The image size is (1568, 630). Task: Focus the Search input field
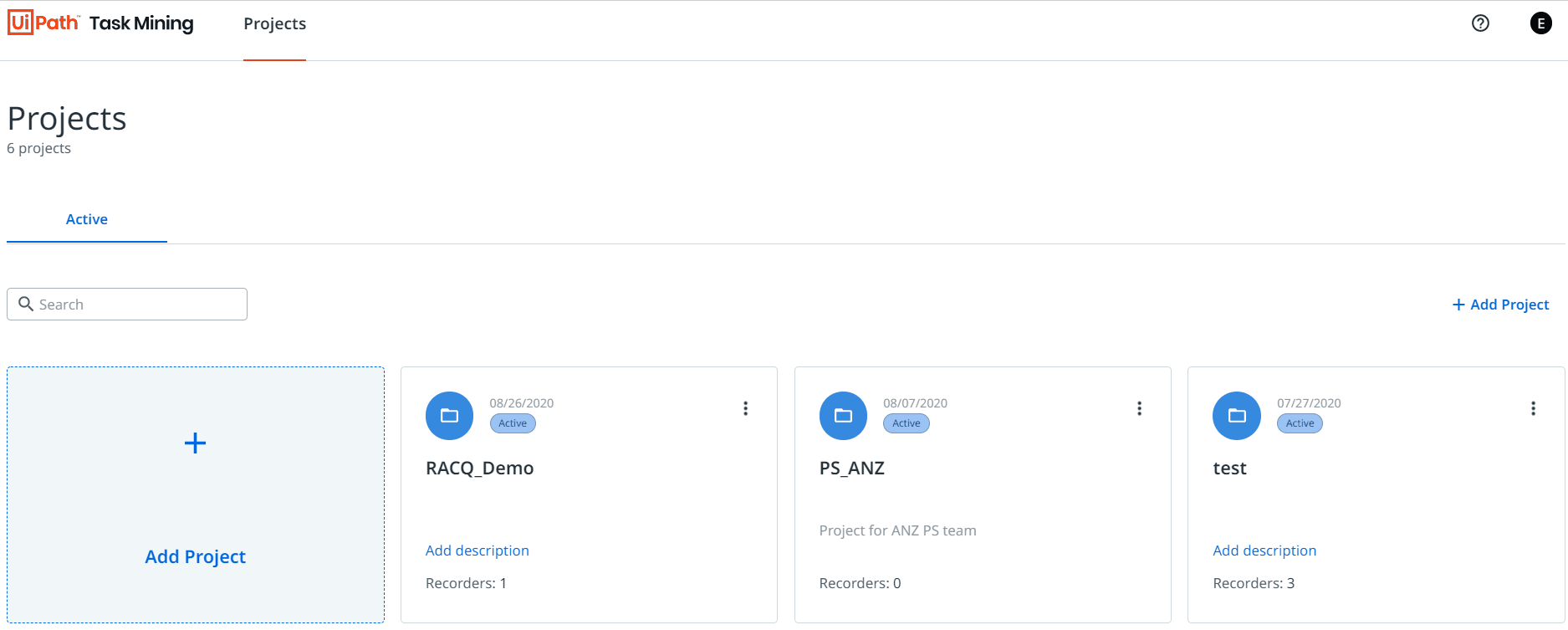point(127,305)
